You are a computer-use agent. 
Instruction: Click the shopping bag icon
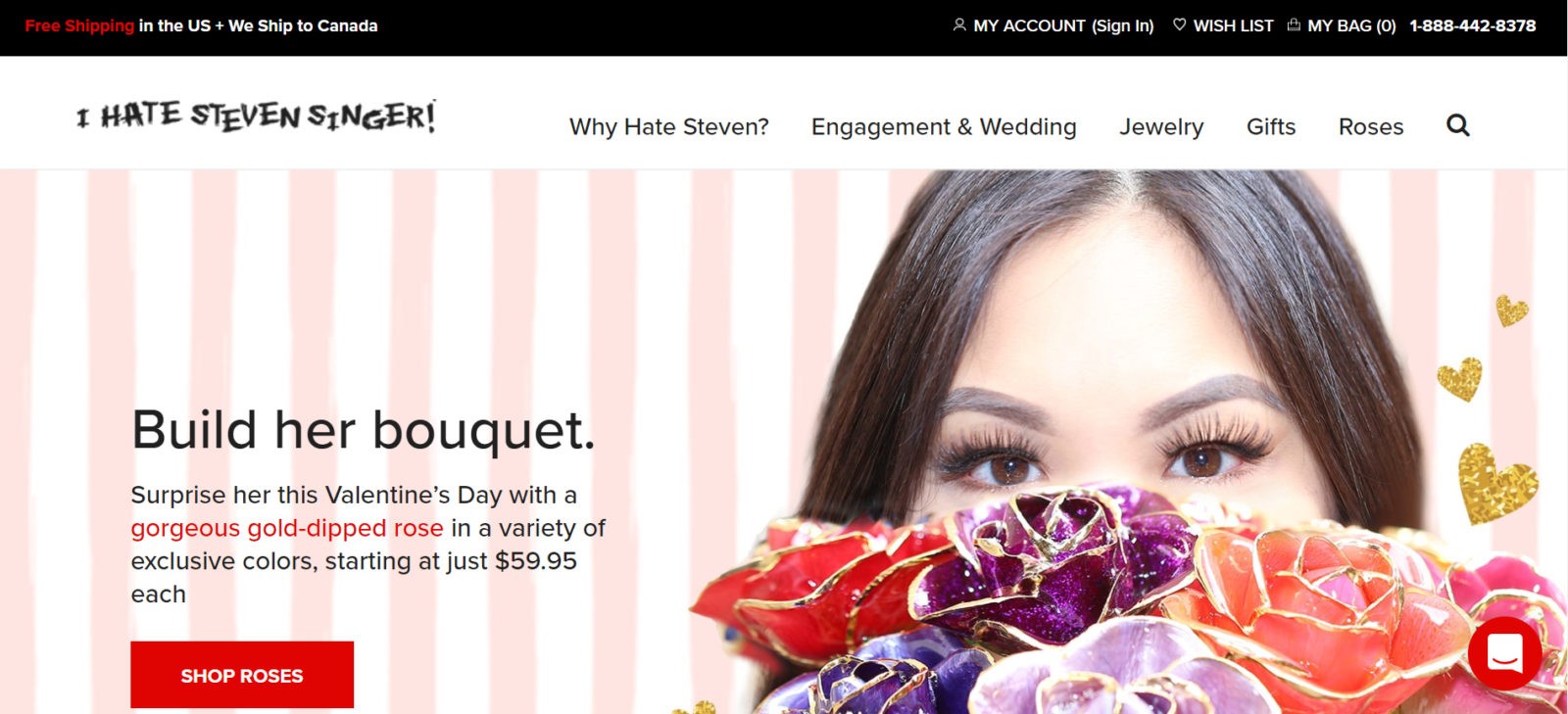tap(1294, 24)
